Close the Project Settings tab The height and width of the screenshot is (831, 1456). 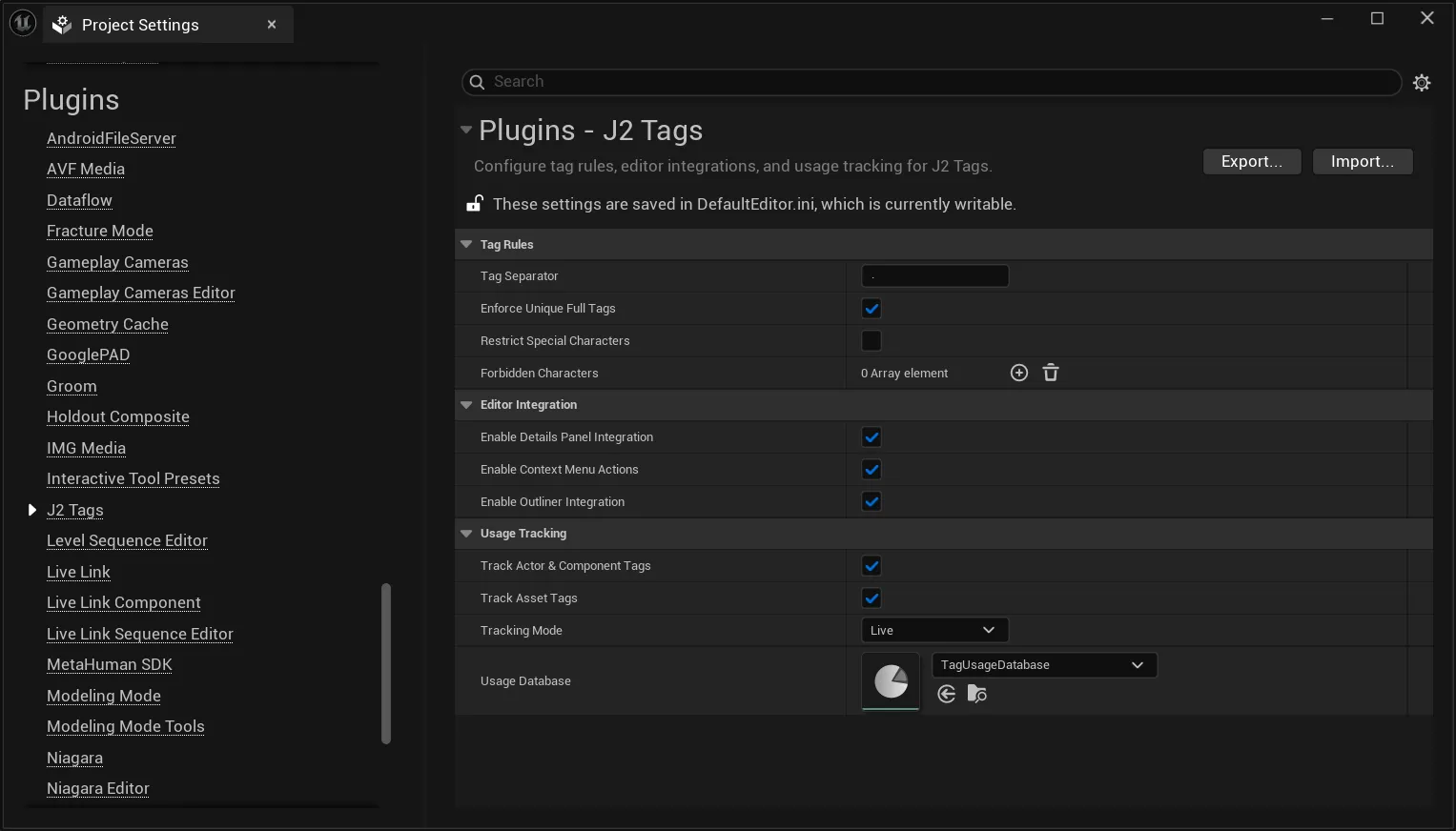[x=272, y=25]
